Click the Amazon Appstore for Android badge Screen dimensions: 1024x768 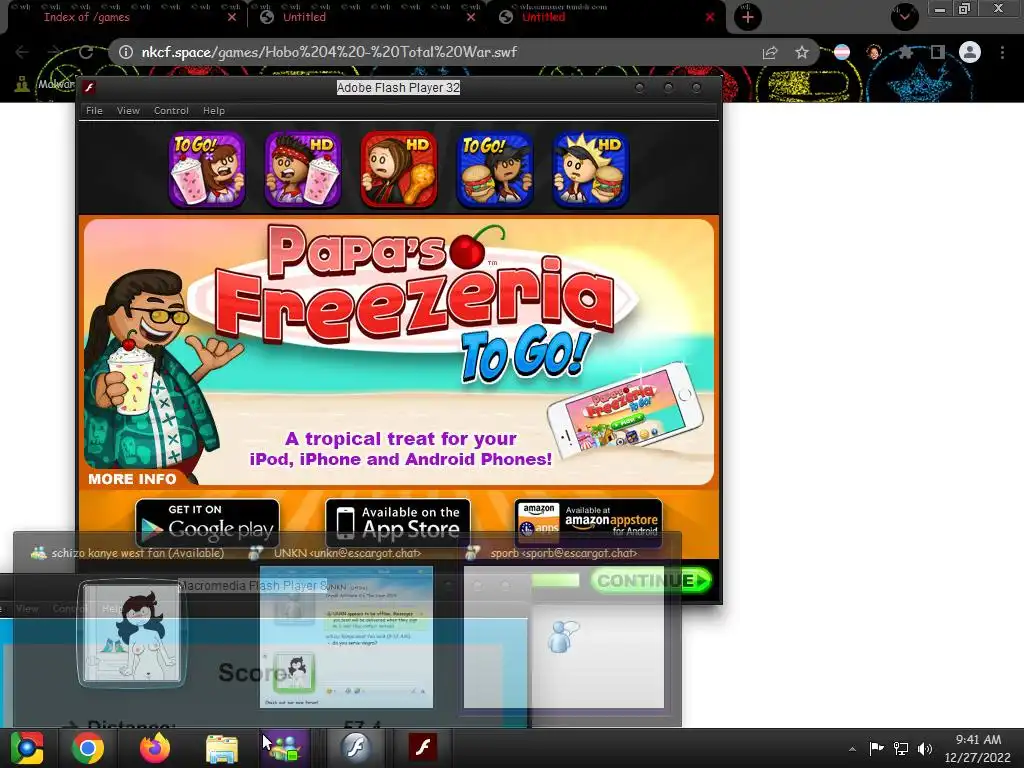coord(588,522)
